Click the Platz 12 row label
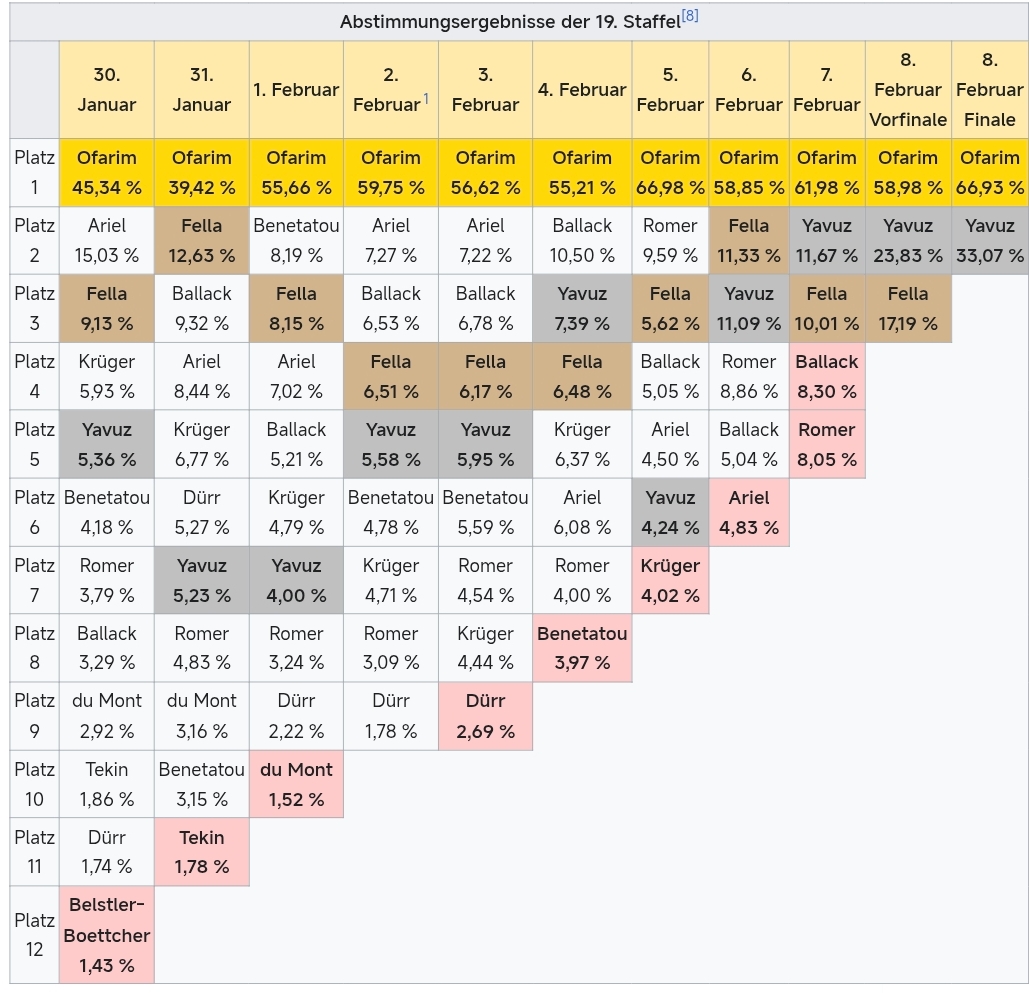This screenshot has width=1029, height=993. coord(35,935)
